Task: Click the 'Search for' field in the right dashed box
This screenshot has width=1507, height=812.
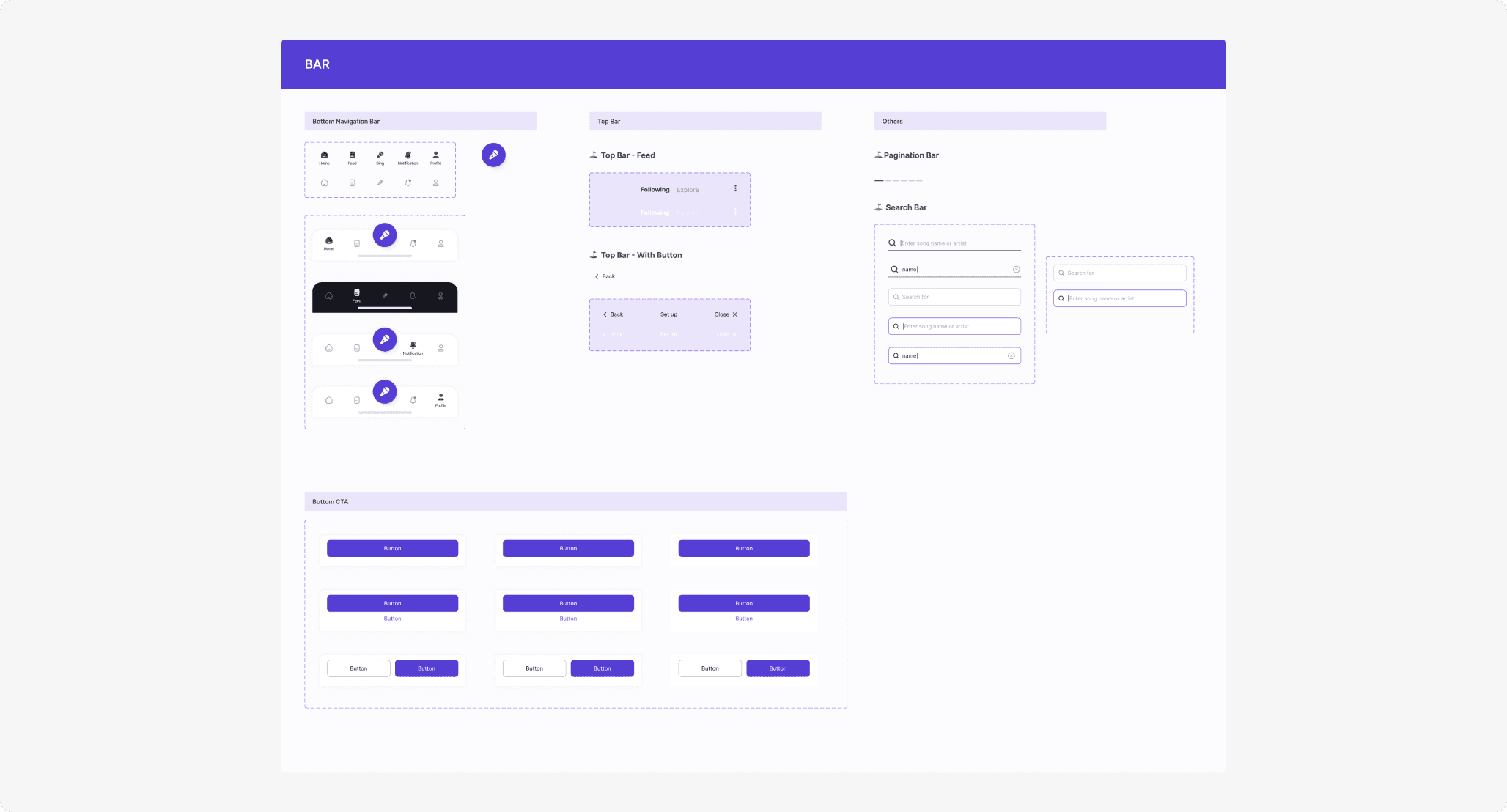Action: [1119, 273]
